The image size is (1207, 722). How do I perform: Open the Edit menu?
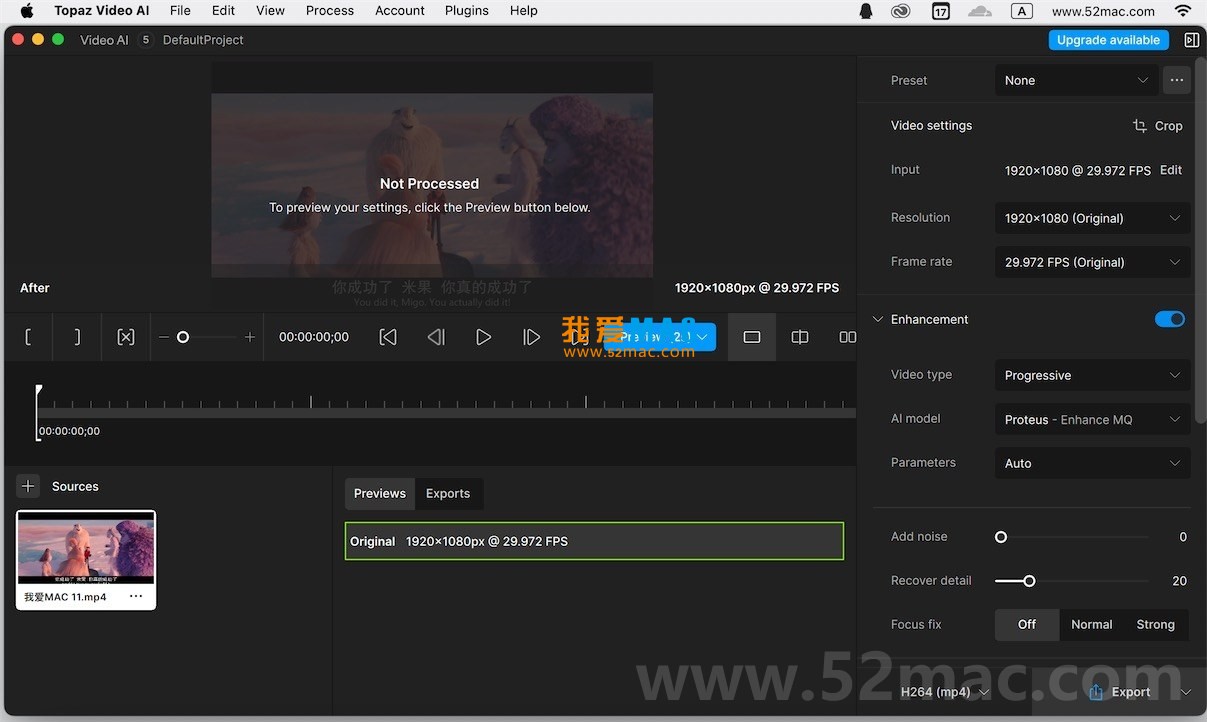click(223, 11)
